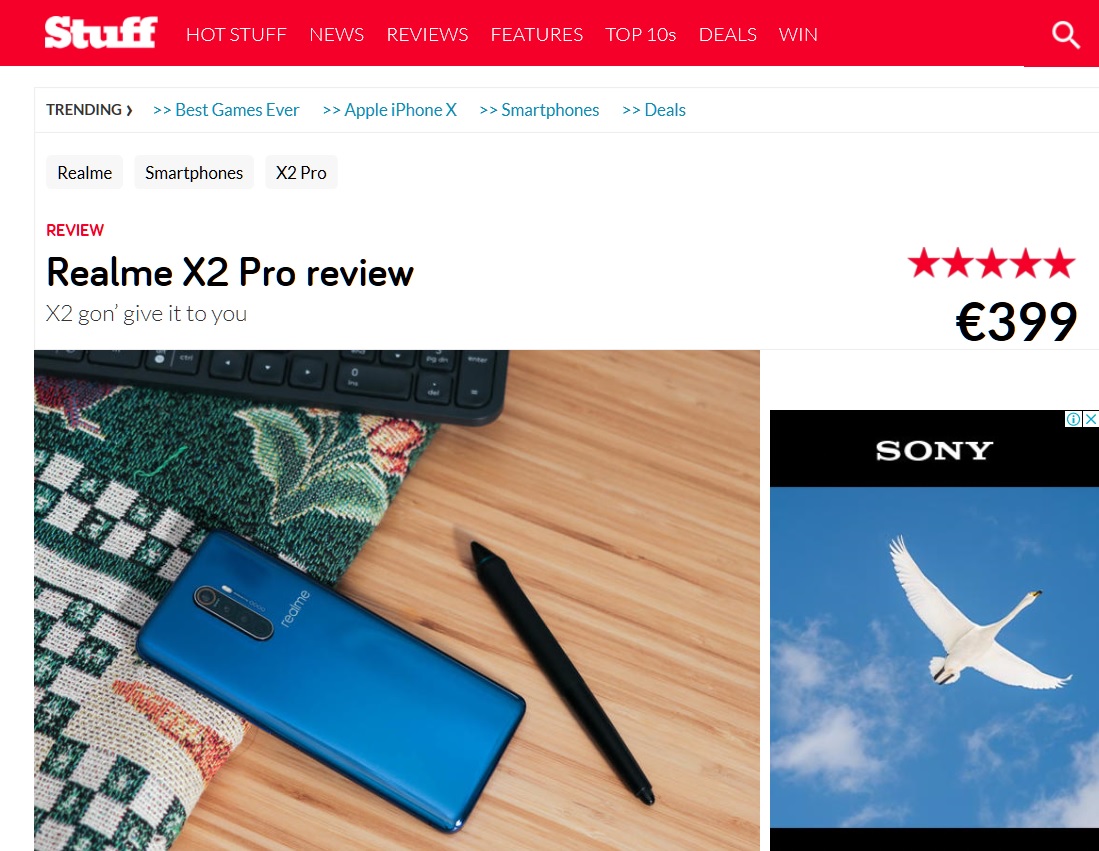Select the X2 Pro tag button

click(x=301, y=172)
